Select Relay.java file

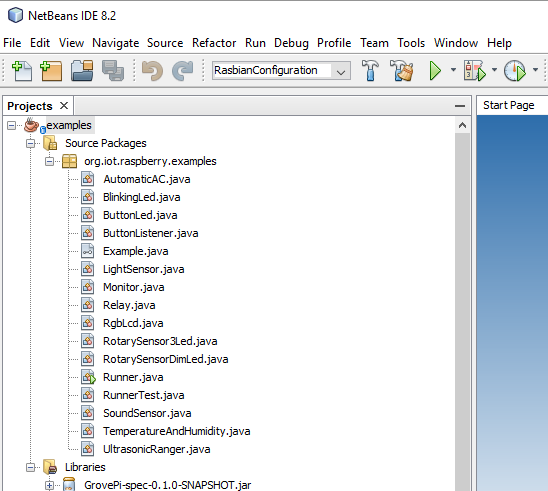coord(129,305)
